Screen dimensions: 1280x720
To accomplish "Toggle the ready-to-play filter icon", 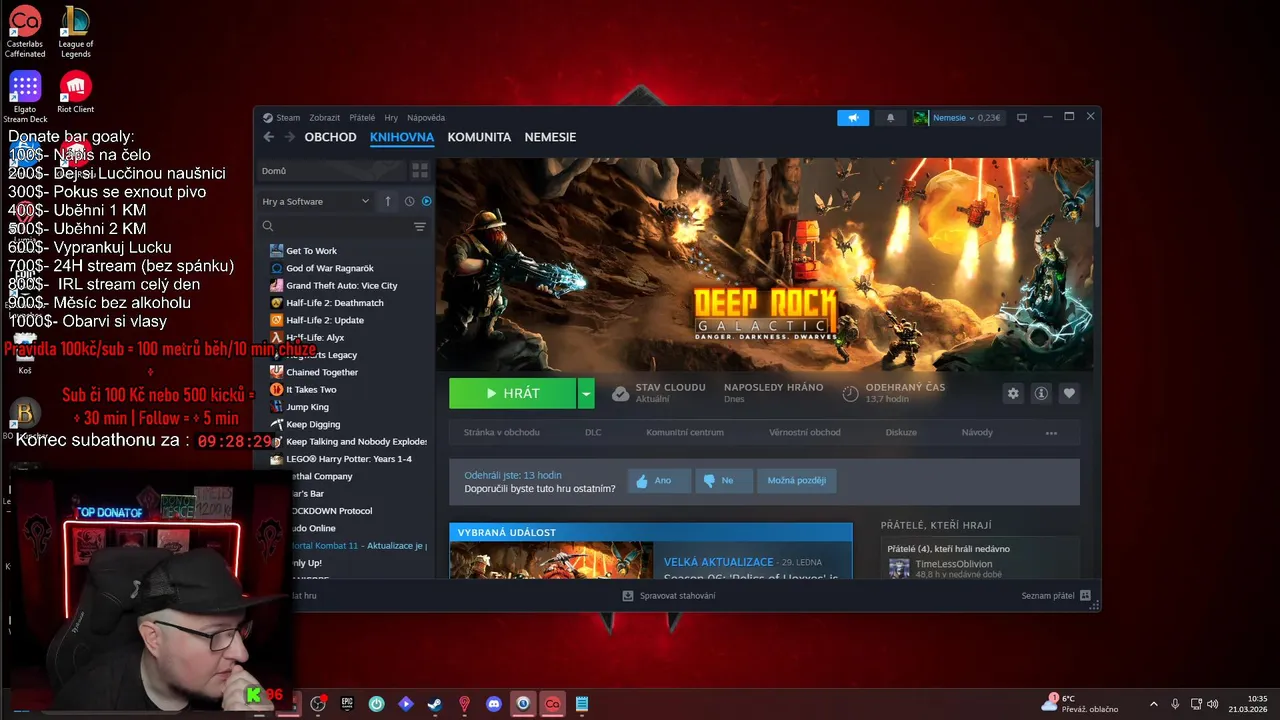I will pyautogui.click(x=426, y=201).
